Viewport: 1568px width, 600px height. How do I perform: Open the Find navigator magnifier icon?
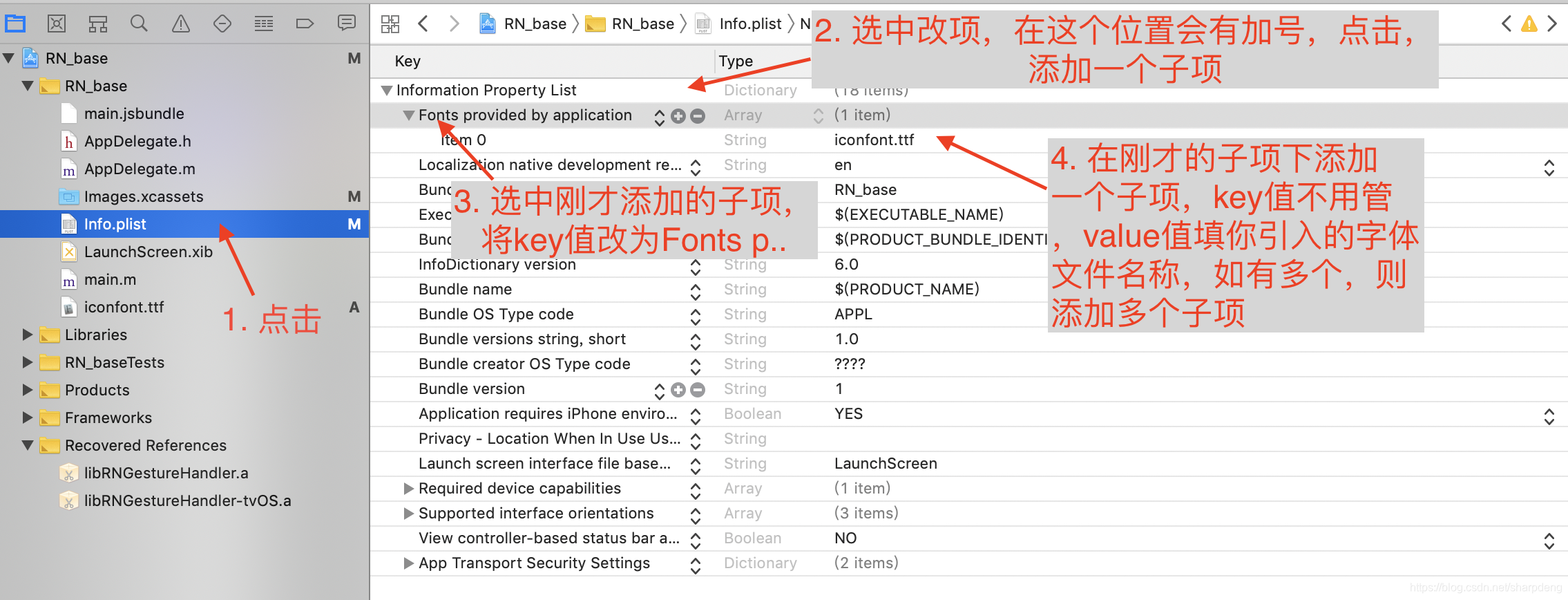(x=139, y=24)
